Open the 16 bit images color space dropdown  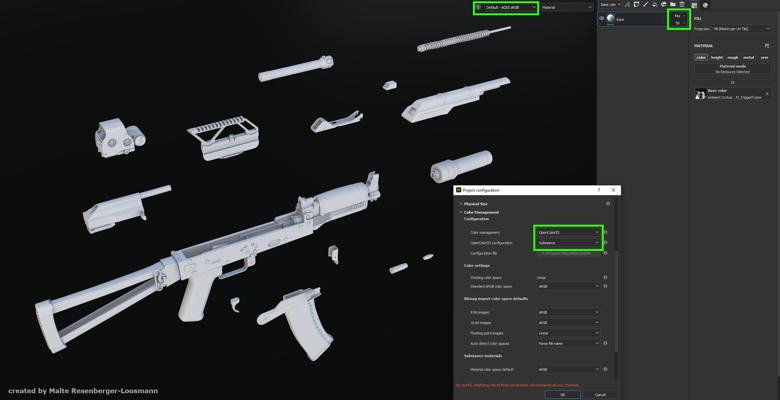point(568,323)
